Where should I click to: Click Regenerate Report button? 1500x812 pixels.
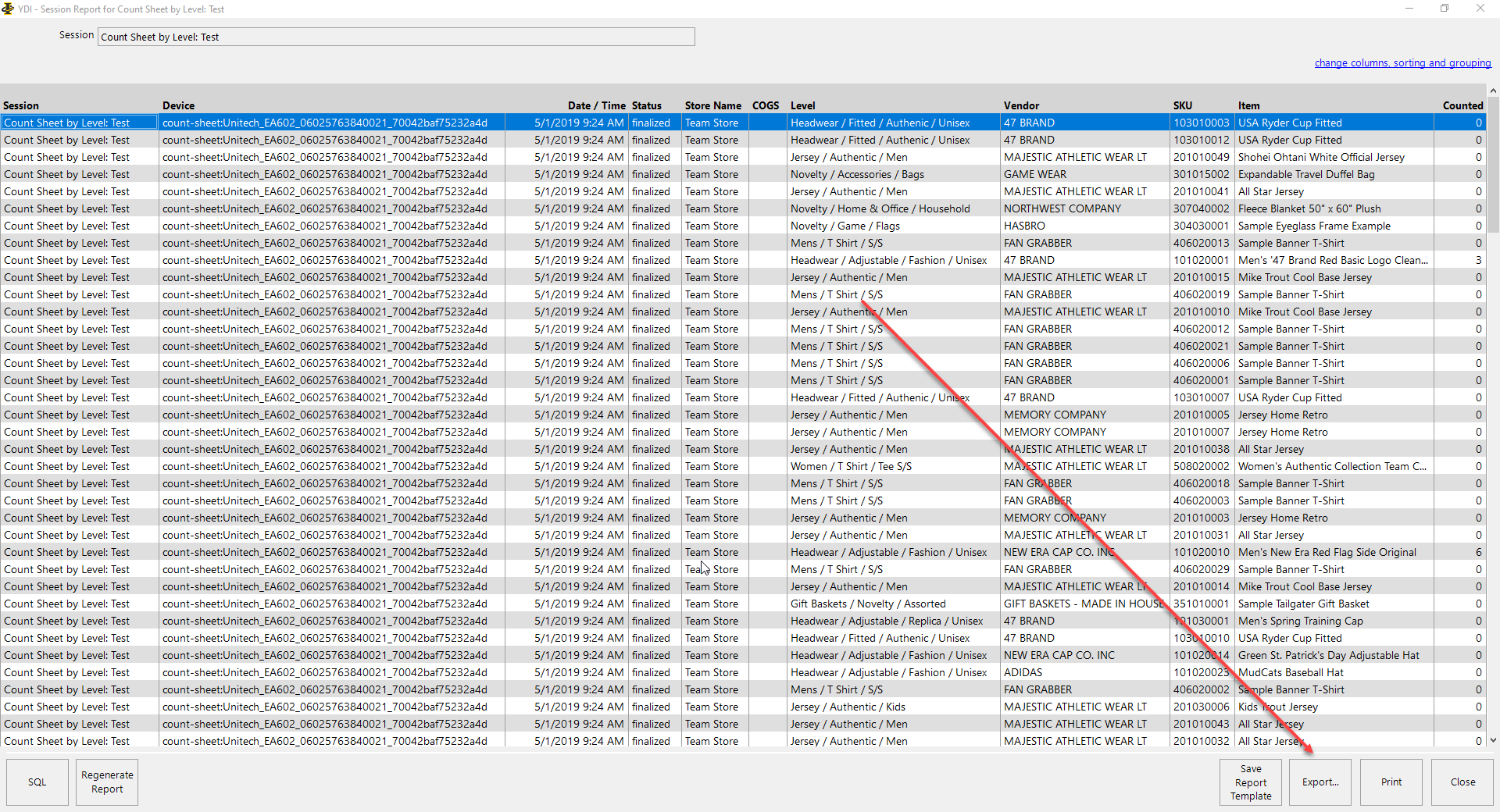pos(107,782)
